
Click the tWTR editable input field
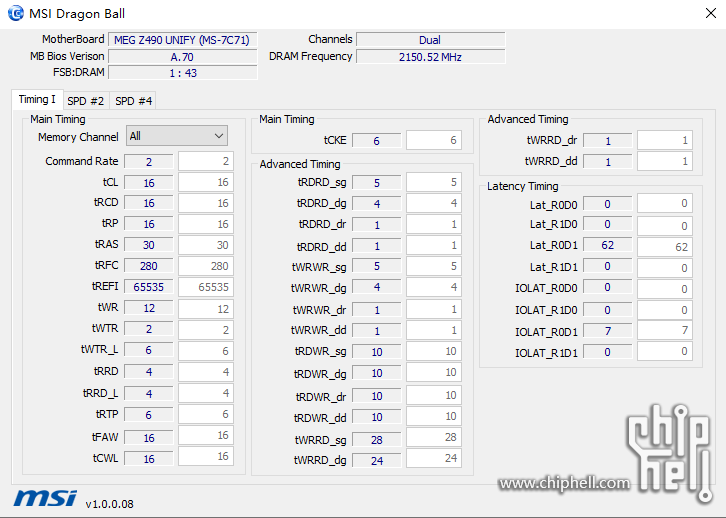click(206, 330)
